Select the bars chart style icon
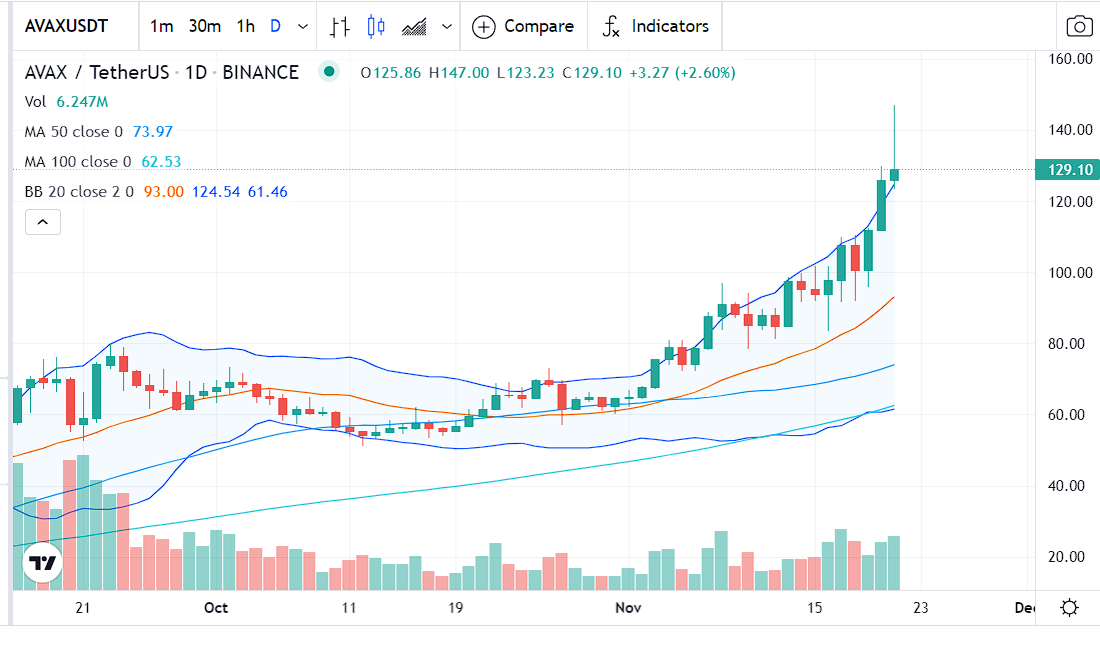 click(x=340, y=27)
